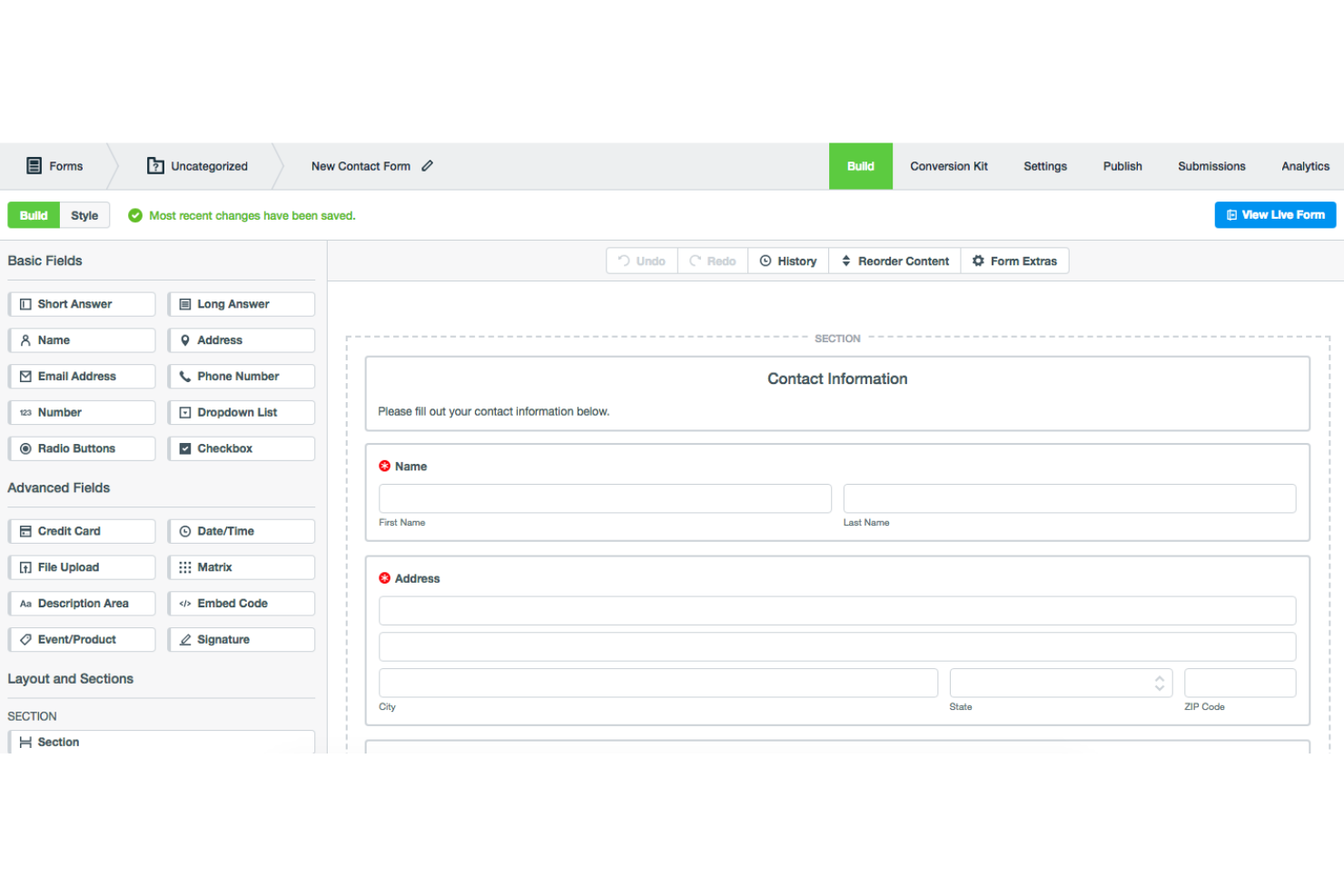Add a Checkbox field to the form
1344x896 pixels.
[x=241, y=448]
